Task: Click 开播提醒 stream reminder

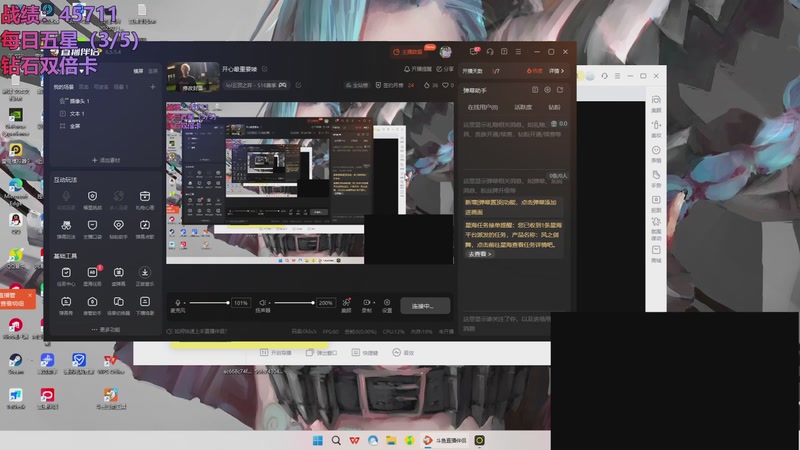Action: click(418, 69)
